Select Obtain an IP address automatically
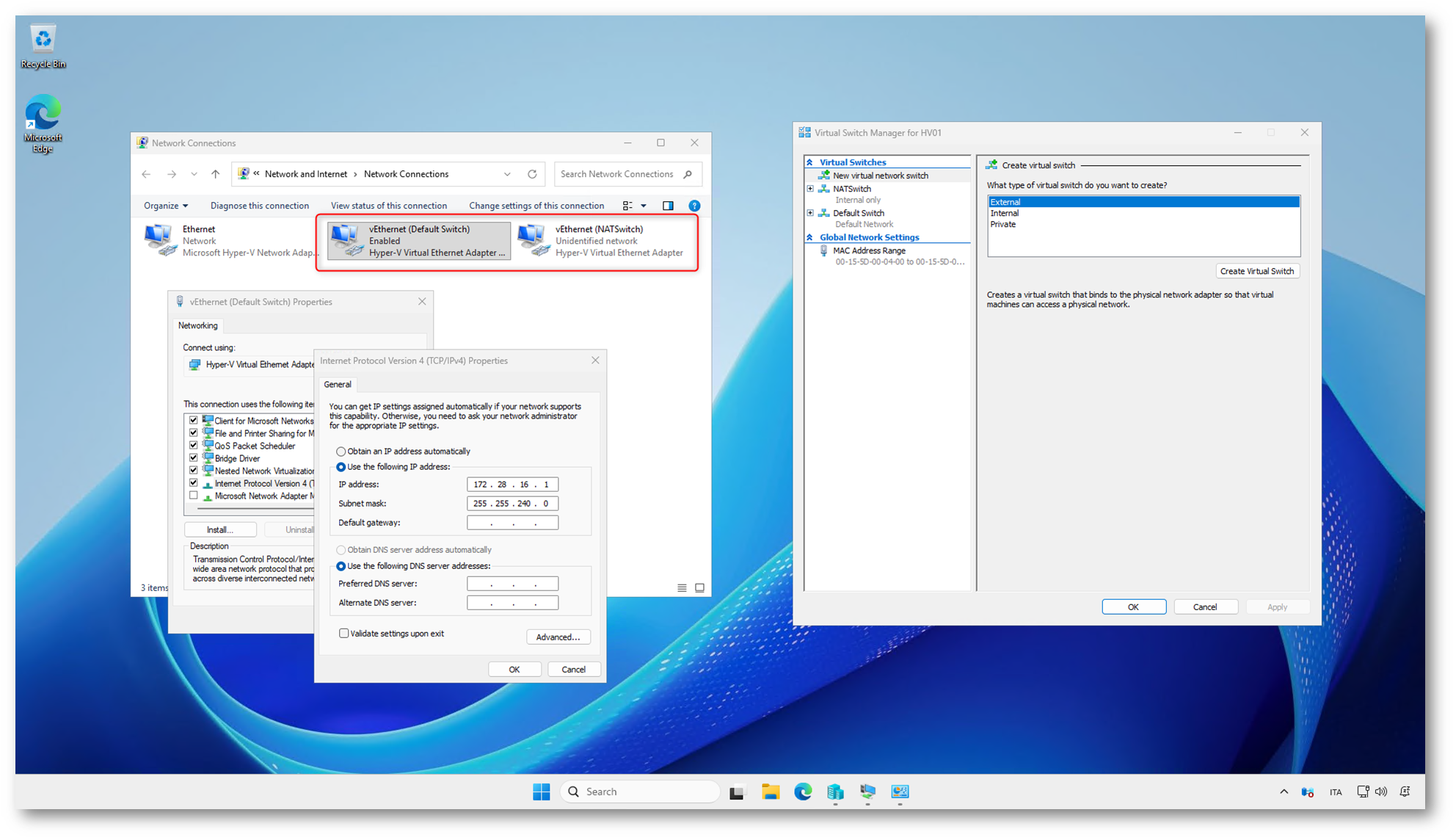 341,452
